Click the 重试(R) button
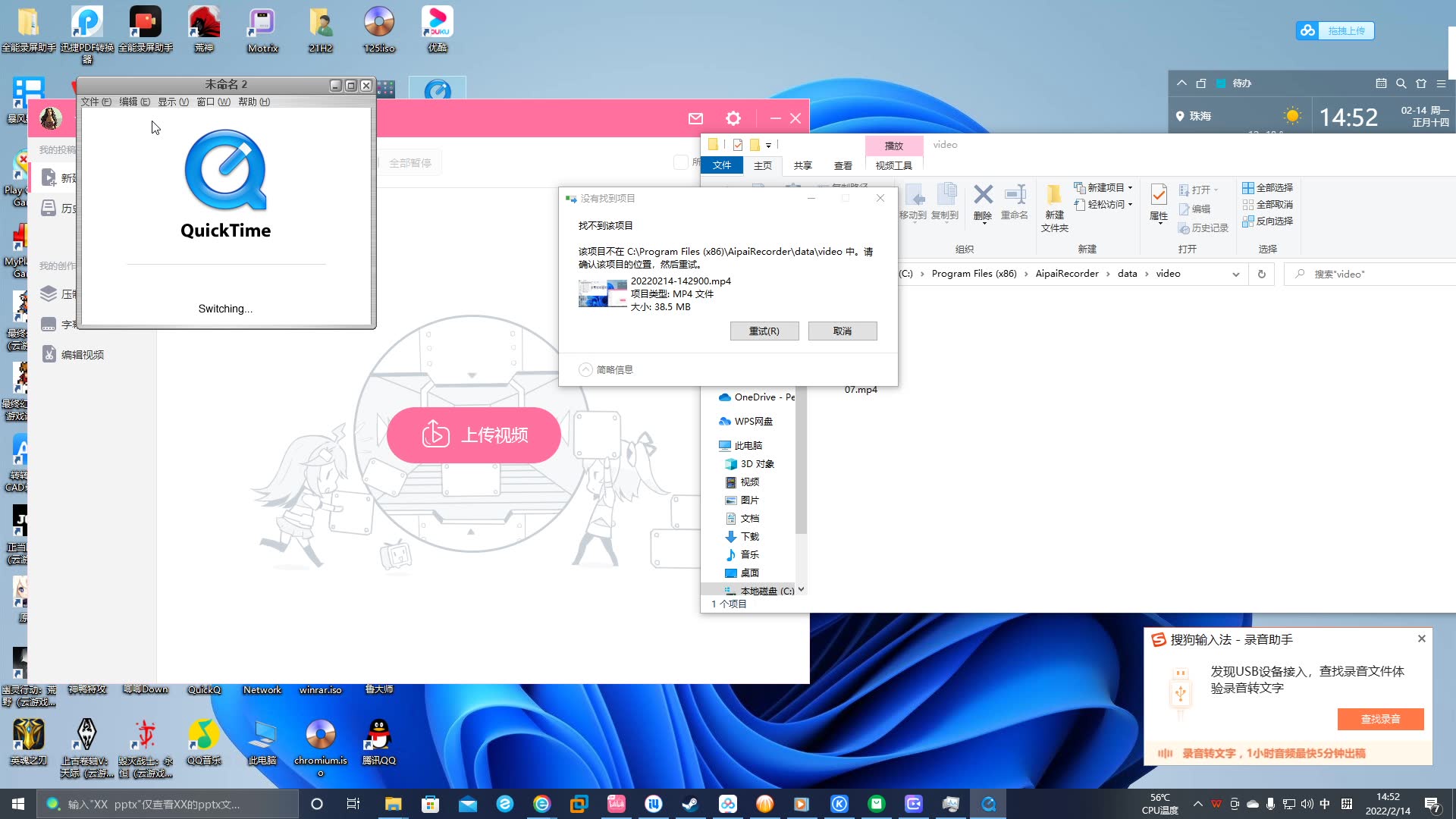The width and height of the screenshot is (1456, 819). click(764, 331)
